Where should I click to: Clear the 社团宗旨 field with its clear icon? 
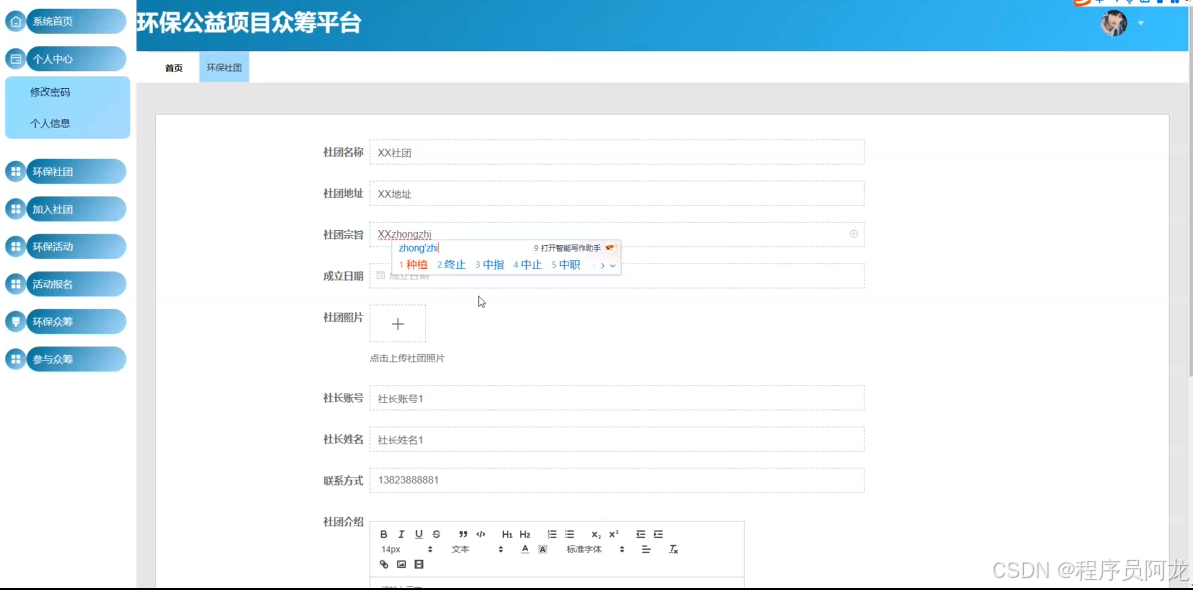[x=854, y=234]
